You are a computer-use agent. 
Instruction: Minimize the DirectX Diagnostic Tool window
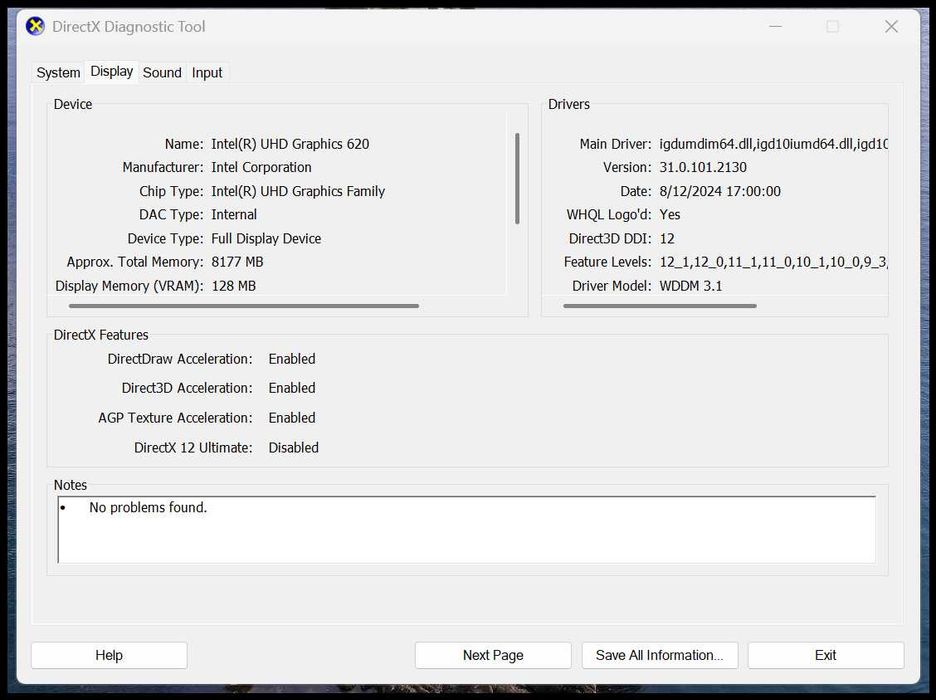[x=775, y=26]
